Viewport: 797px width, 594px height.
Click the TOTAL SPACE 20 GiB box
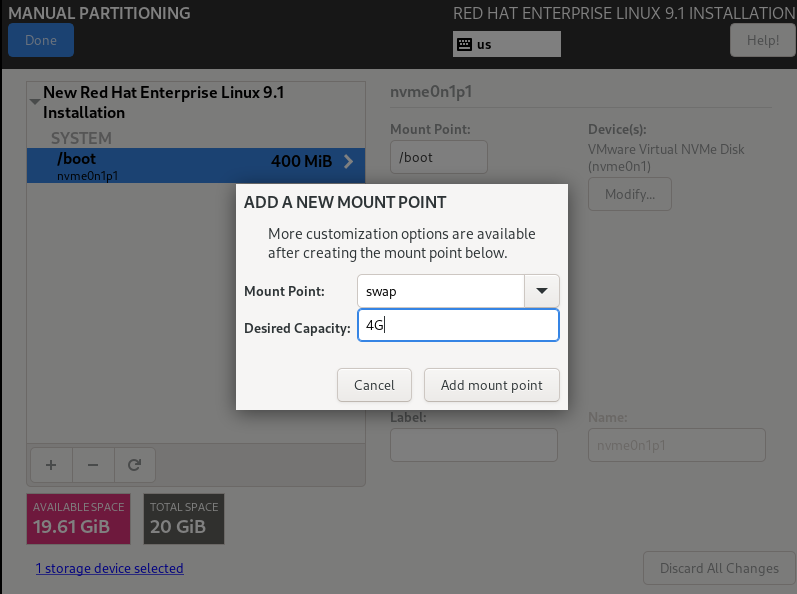tap(183, 519)
